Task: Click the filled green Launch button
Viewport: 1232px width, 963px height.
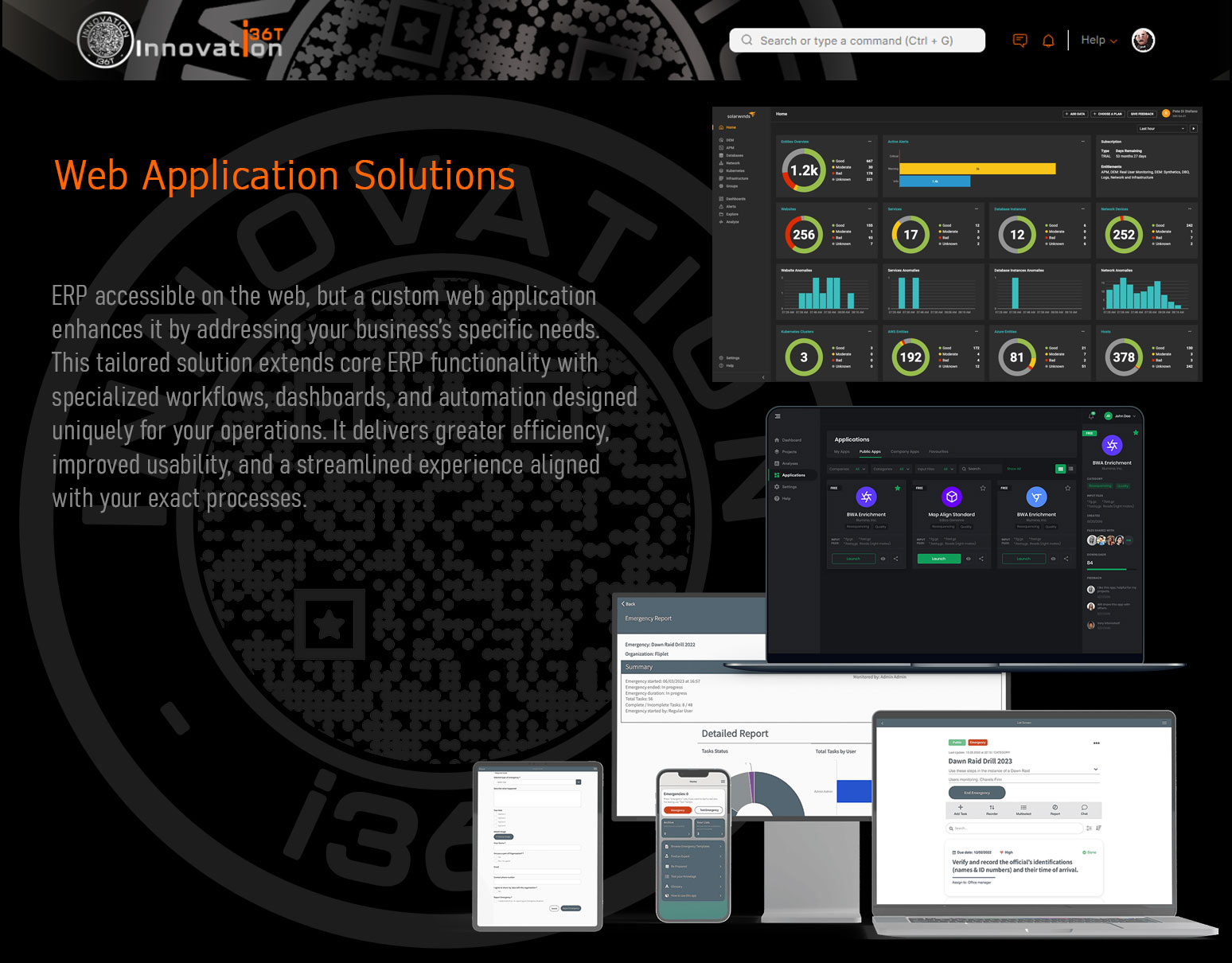Action: coord(938,559)
